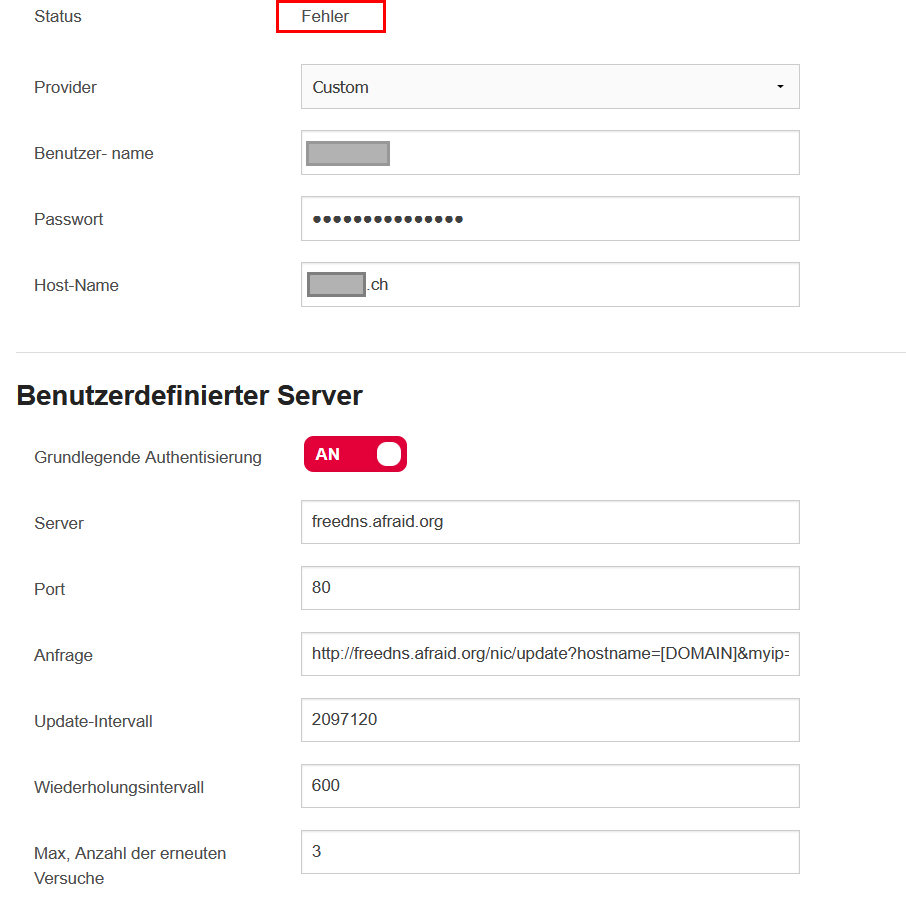The image size is (906, 916).
Task: Click the Provider label
Action: point(65,87)
